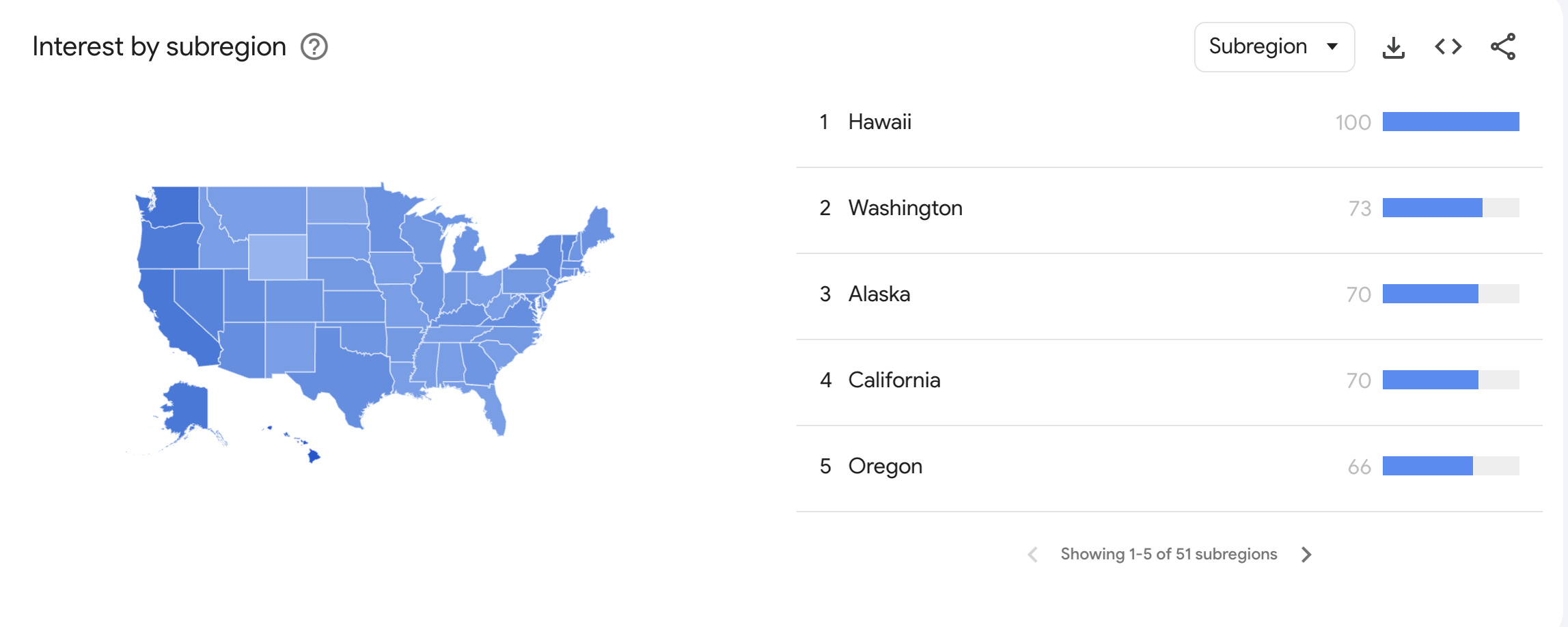Open the Alaska subregion entry
The height and width of the screenshot is (627, 1568).
[x=879, y=294]
